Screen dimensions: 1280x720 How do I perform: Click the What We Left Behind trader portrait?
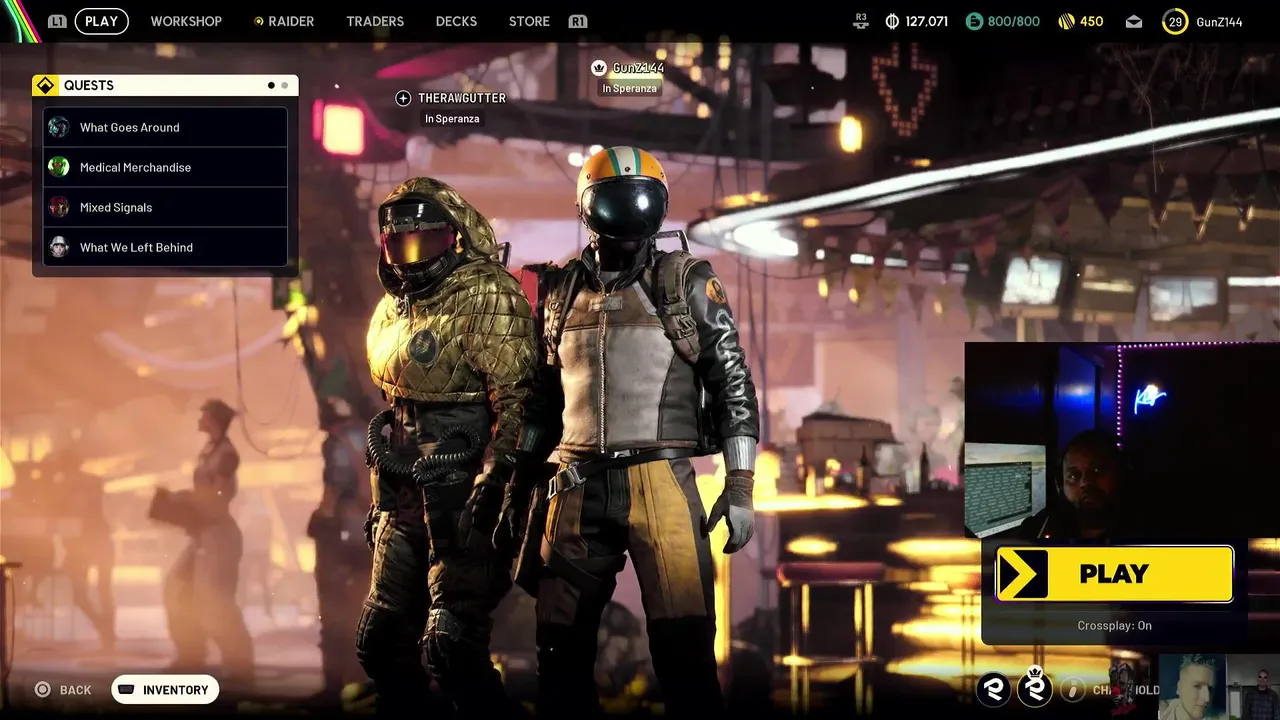tap(59, 247)
